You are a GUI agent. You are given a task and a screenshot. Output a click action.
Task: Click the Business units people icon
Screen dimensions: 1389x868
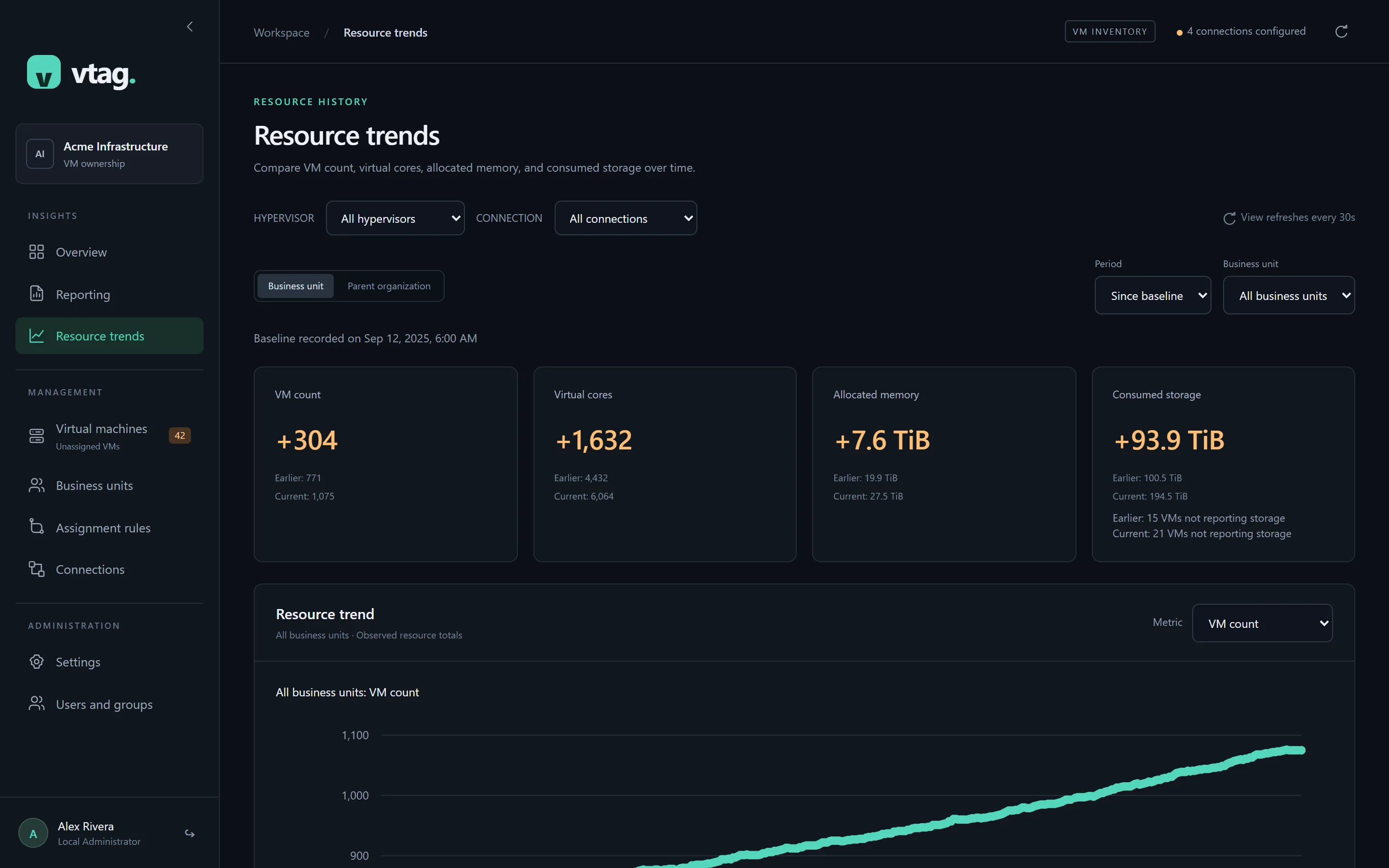tap(37, 485)
